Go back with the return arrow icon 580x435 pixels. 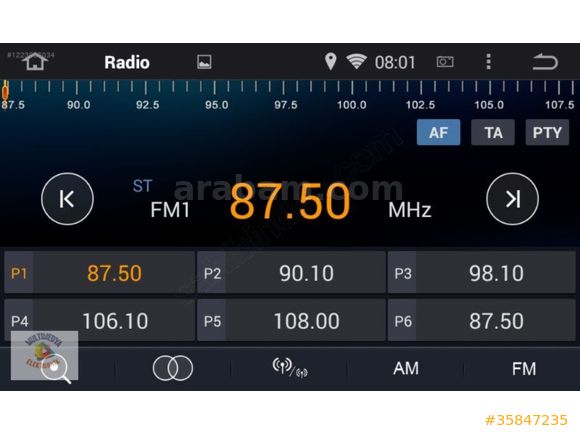[x=545, y=61]
